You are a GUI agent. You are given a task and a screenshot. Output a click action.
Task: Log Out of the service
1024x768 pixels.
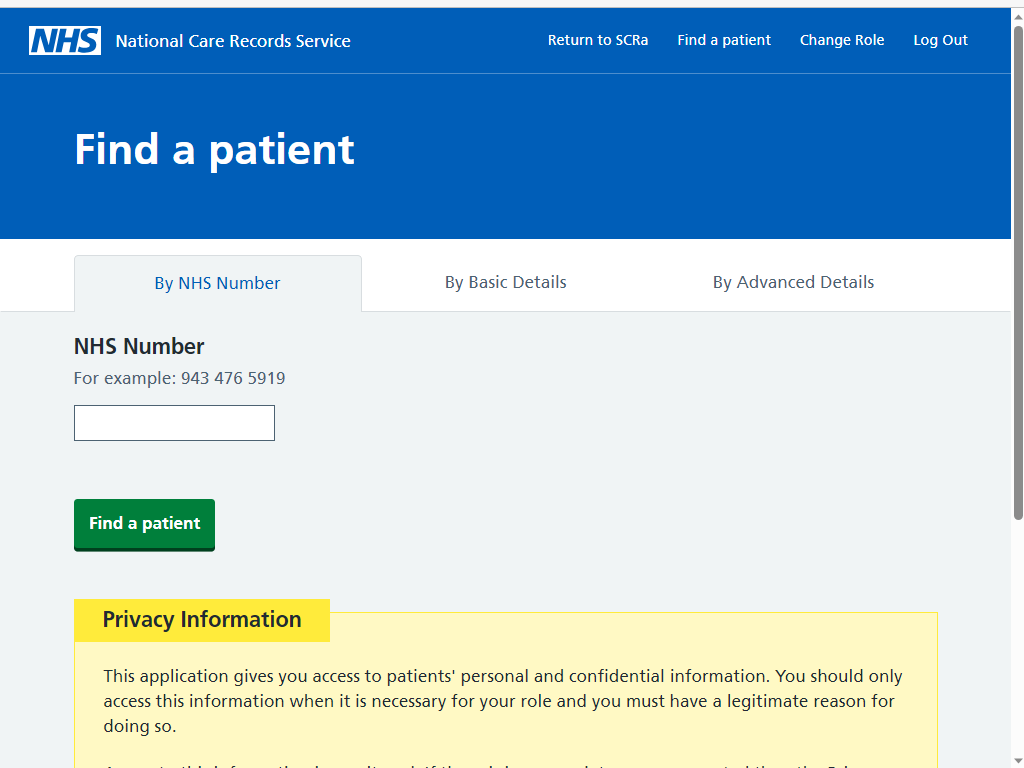[x=940, y=40]
